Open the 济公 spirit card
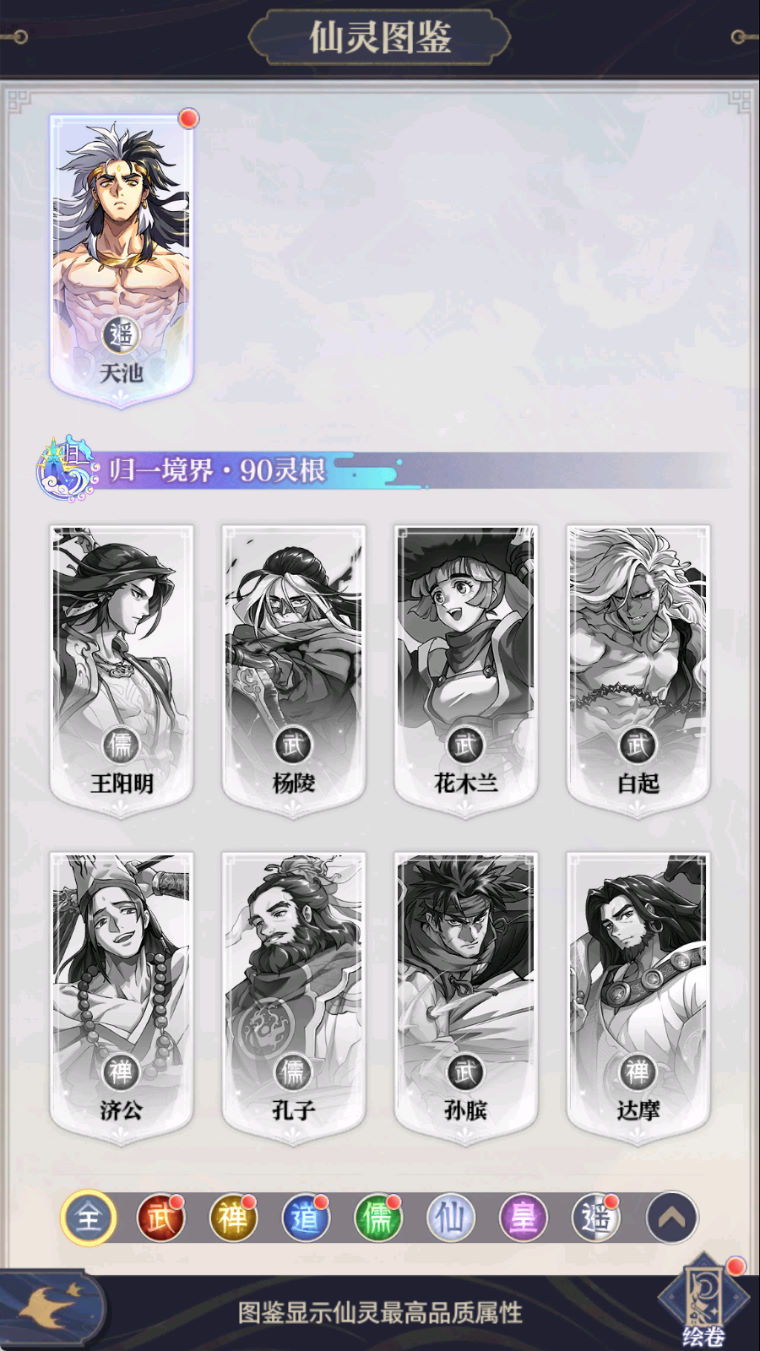This screenshot has height=1351, width=760. [122, 998]
